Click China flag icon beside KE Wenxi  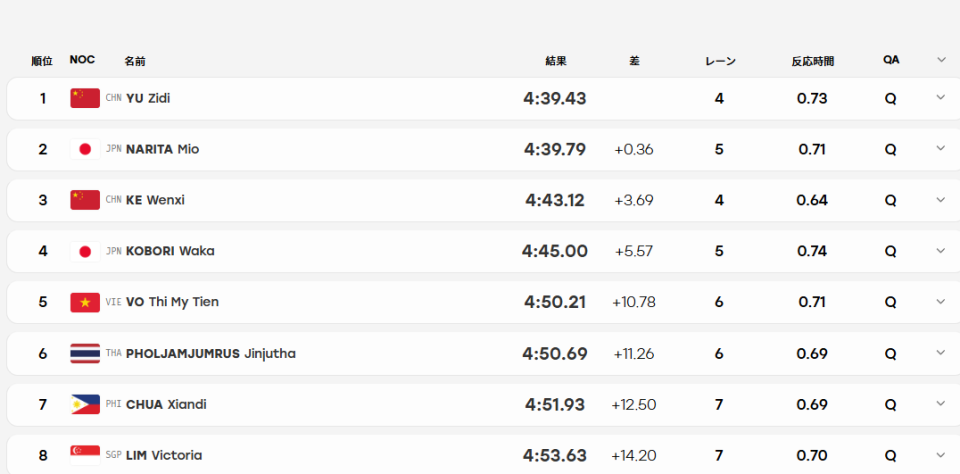(85, 200)
